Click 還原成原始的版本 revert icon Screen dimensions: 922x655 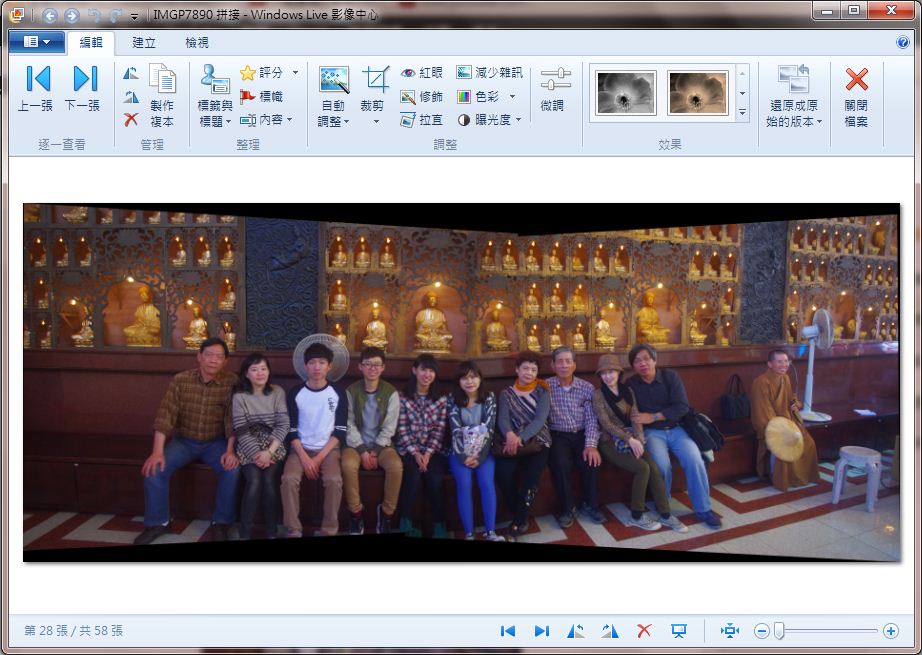click(793, 79)
